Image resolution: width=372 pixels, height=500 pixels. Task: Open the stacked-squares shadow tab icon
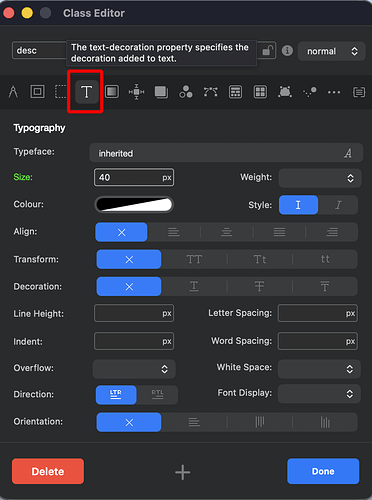pyautogui.click(x=161, y=92)
